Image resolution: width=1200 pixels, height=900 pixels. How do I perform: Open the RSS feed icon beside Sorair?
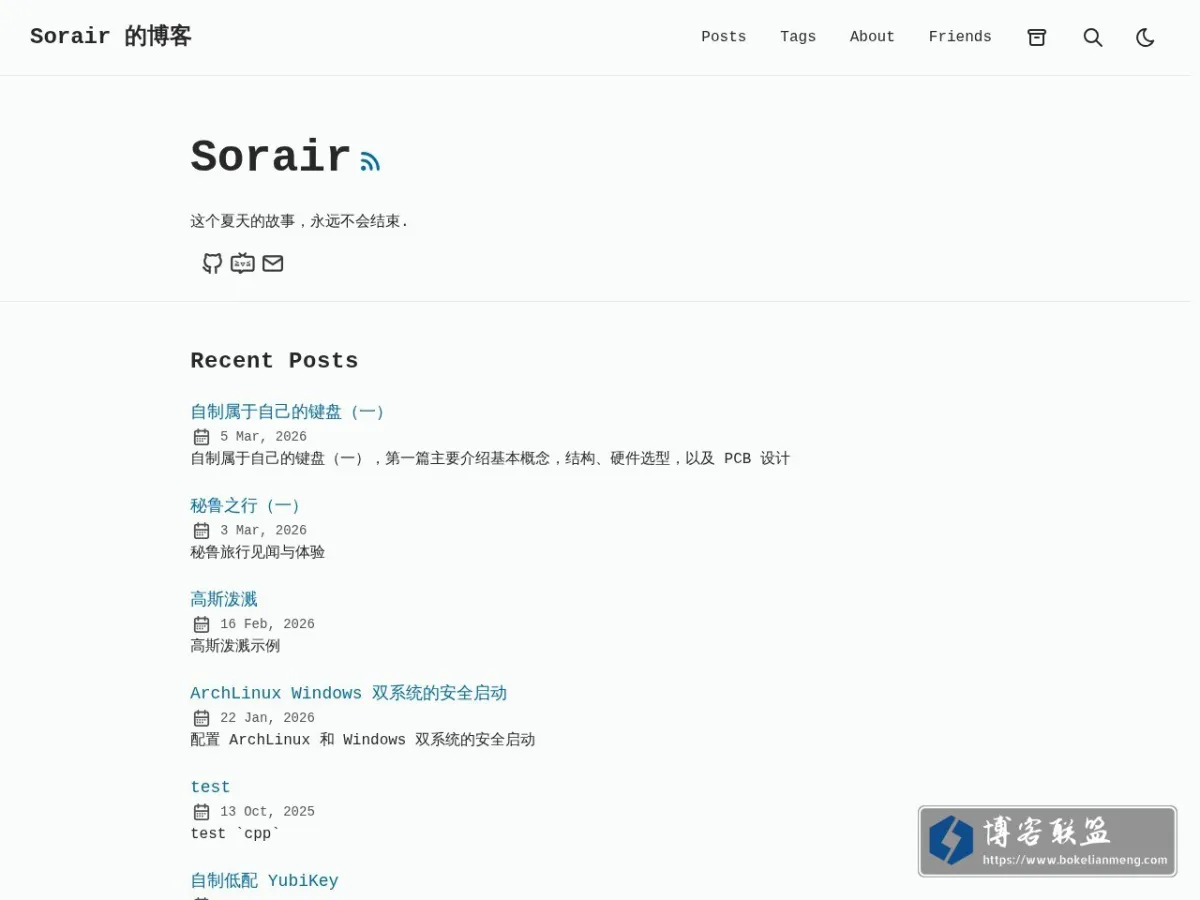click(x=371, y=161)
